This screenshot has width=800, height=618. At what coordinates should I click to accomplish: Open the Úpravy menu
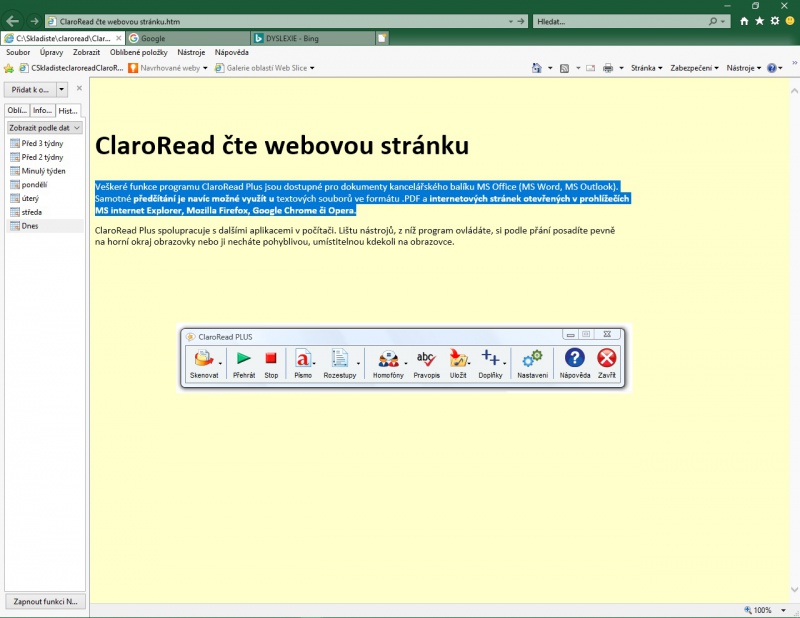[x=52, y=53]
